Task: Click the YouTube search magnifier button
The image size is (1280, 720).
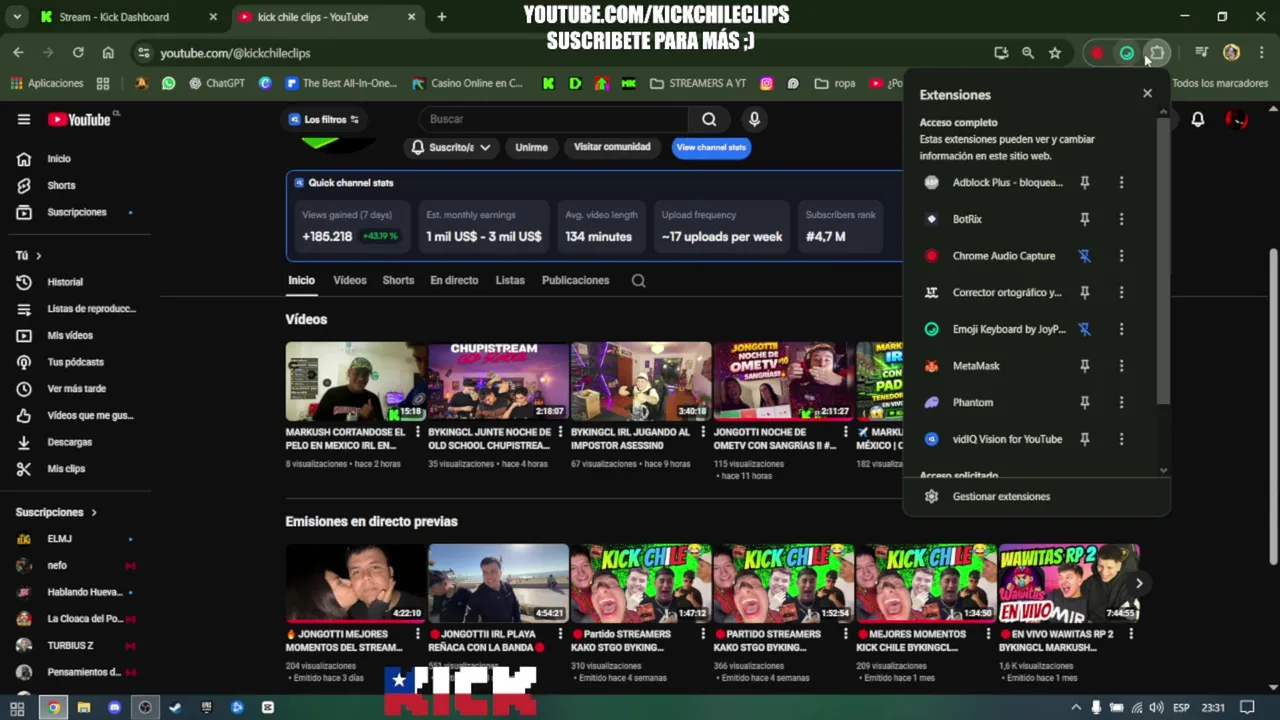Action: (x=709, y=119)
